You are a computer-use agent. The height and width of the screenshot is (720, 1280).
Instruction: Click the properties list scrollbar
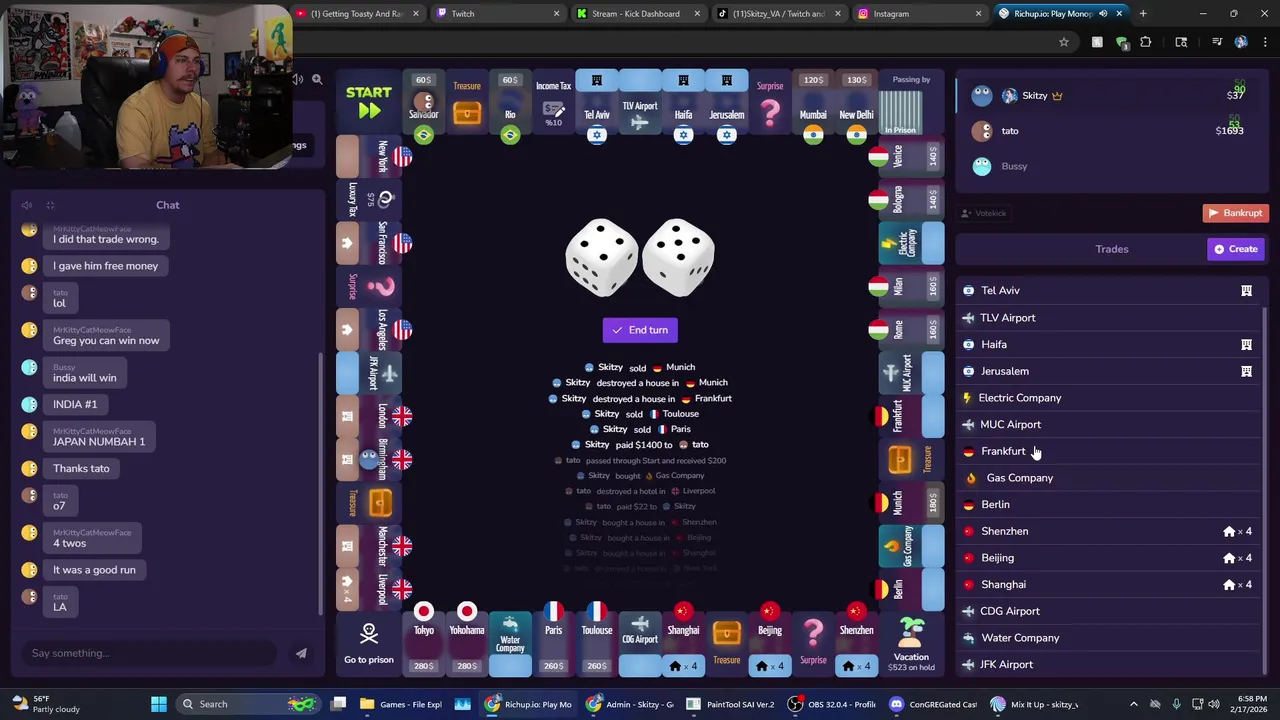pos(1266,490)
